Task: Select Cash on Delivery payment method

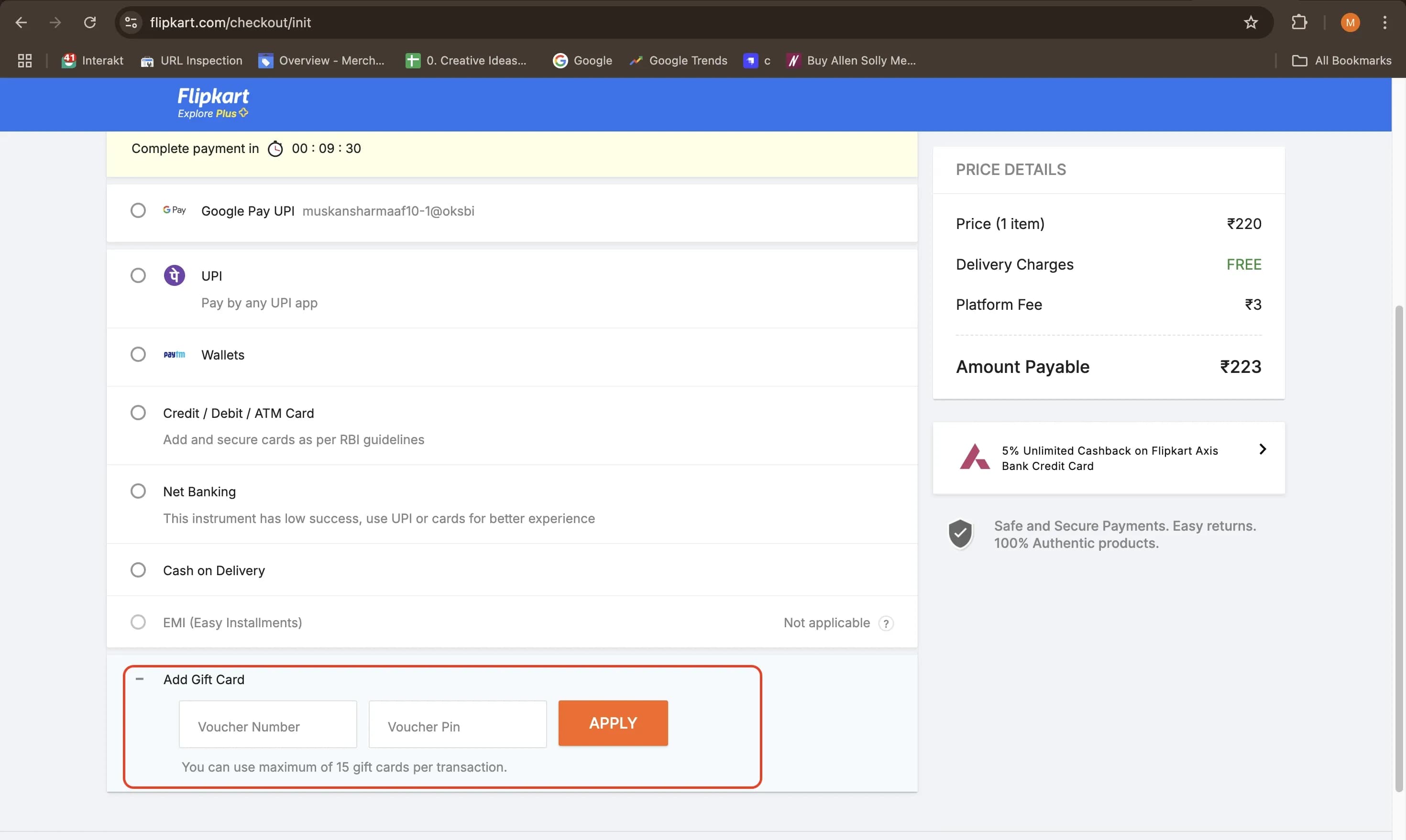Action: (138, 569)
